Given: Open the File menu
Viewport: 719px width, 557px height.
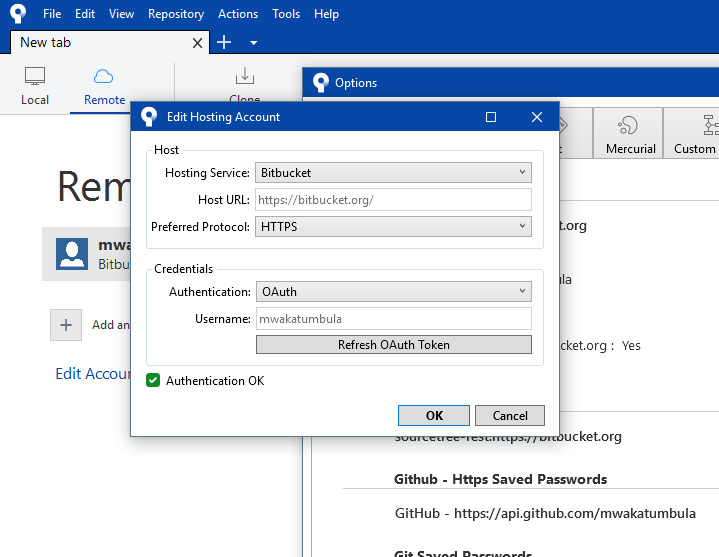Looking at the screenshot, I should tap(52, 14).
